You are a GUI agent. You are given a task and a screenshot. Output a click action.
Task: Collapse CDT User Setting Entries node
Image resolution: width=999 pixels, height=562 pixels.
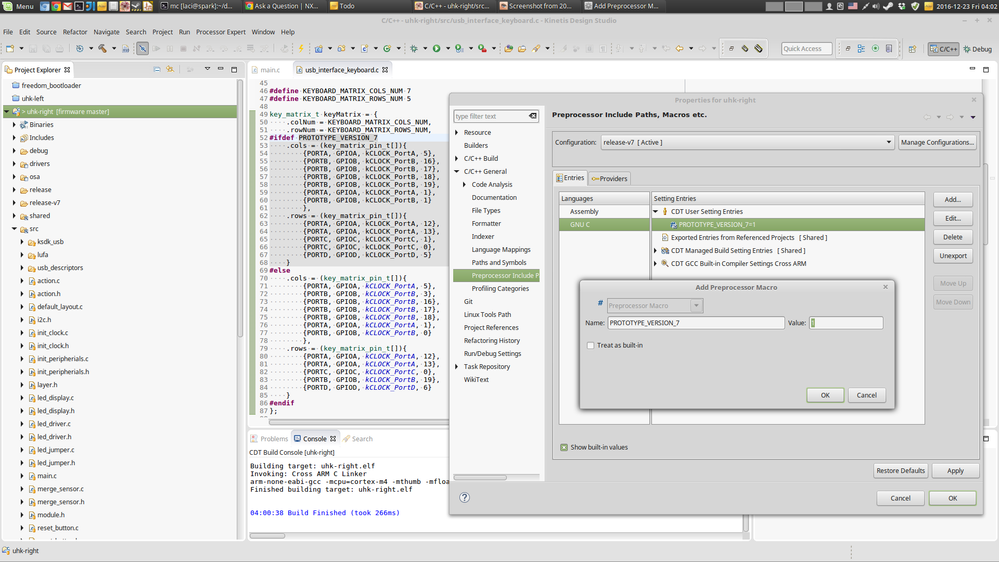pyautogui.click(x=656, y=212)
